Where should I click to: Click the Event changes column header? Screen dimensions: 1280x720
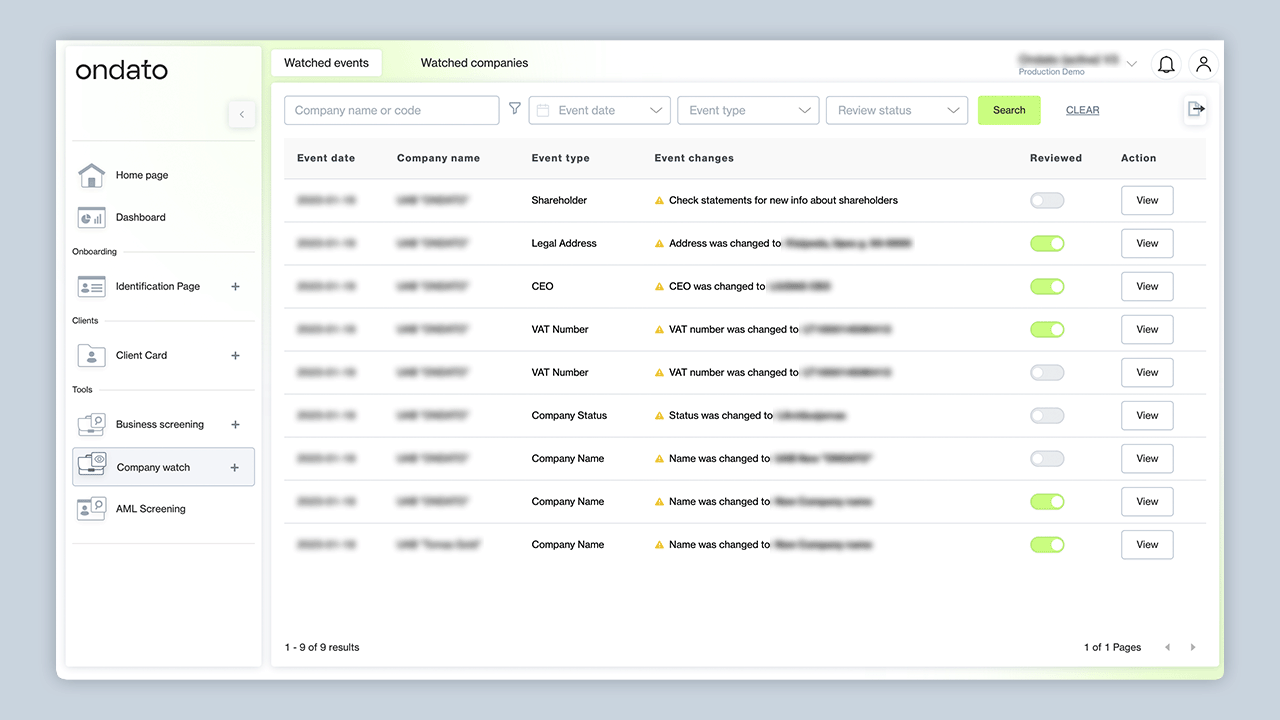point(694,158)
